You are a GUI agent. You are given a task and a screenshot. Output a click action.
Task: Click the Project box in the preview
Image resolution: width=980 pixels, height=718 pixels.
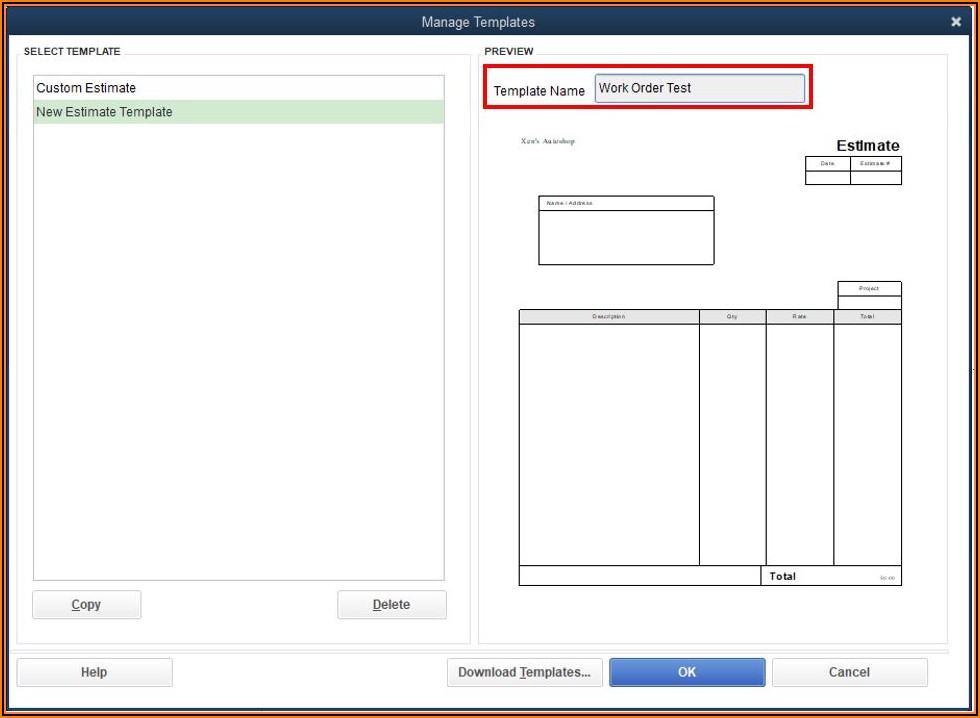(868, 287)
